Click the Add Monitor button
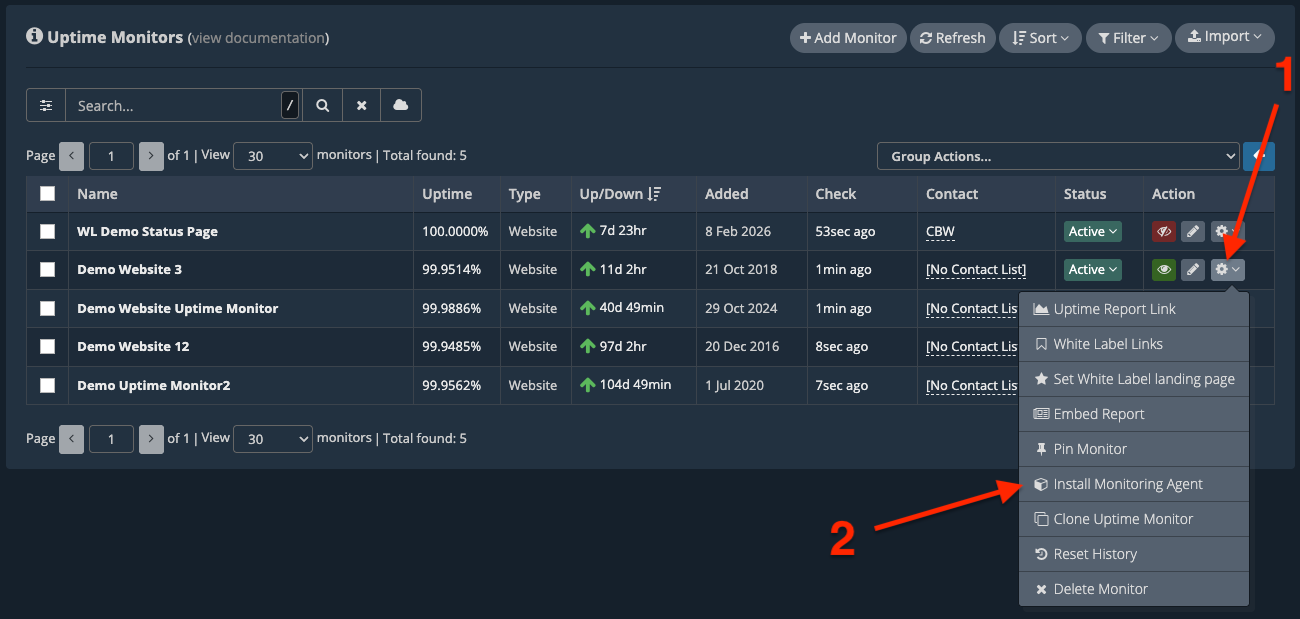The width and height of the screenshot is (1300, 619). [x=848, y=38]
